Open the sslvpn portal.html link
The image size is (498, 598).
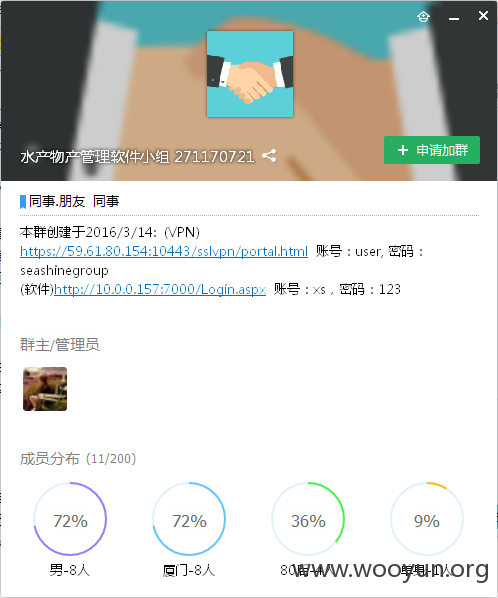164,251
